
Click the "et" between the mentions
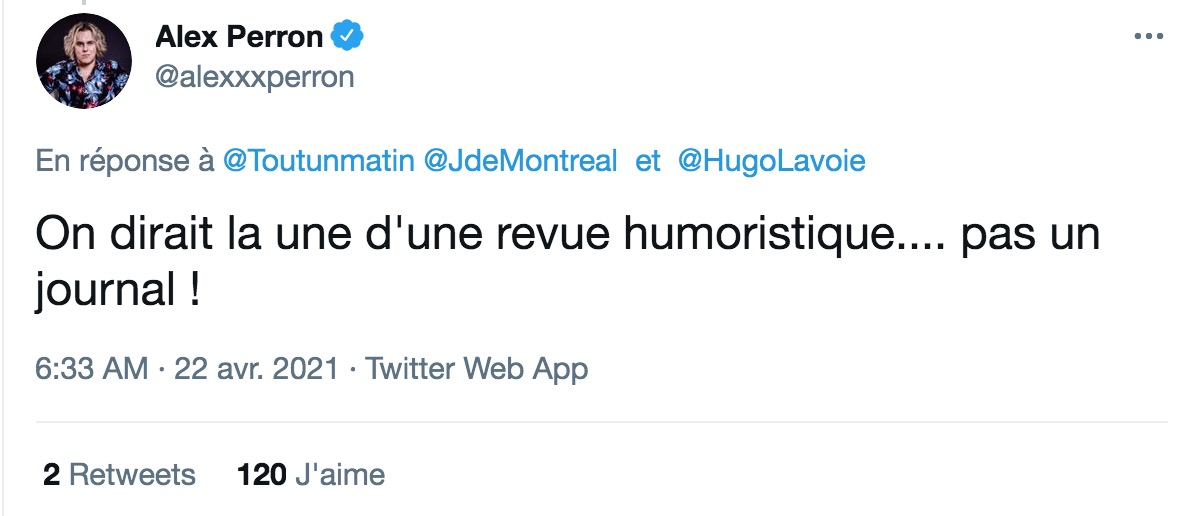pyautogui.click(x=648, y=163)
